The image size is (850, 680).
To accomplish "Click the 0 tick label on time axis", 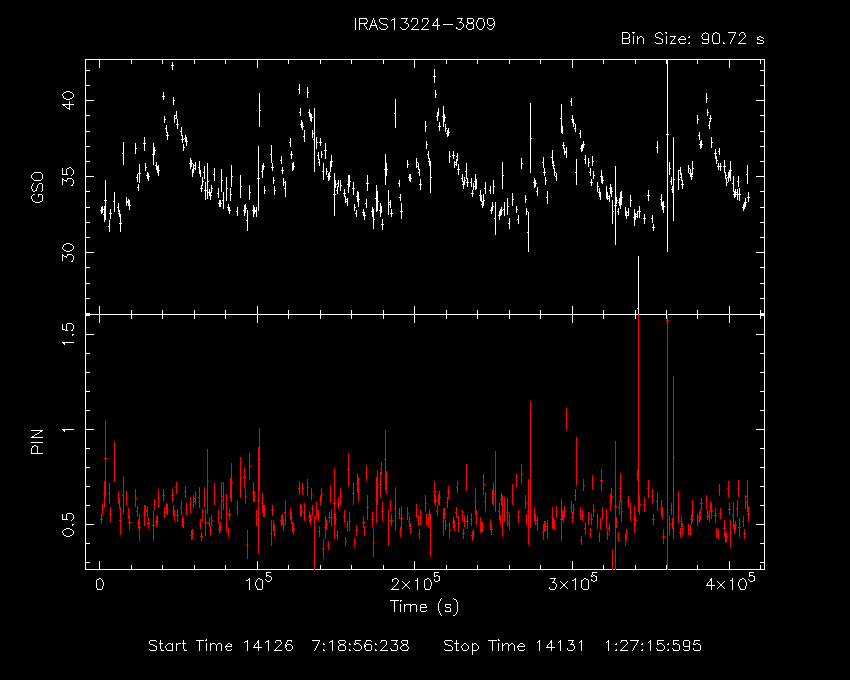I will coord(100,585).
